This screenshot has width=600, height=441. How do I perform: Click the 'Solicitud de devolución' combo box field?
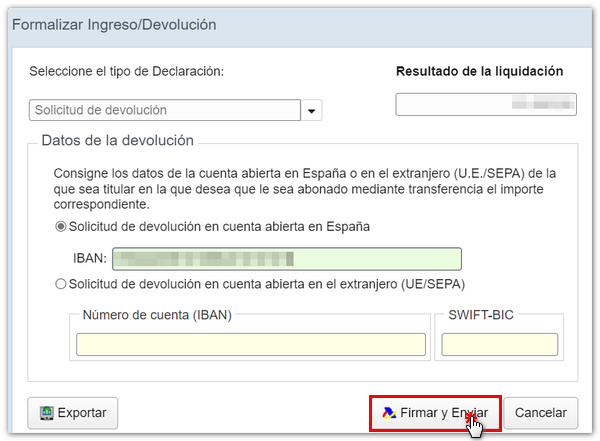[x=165, y=110]
